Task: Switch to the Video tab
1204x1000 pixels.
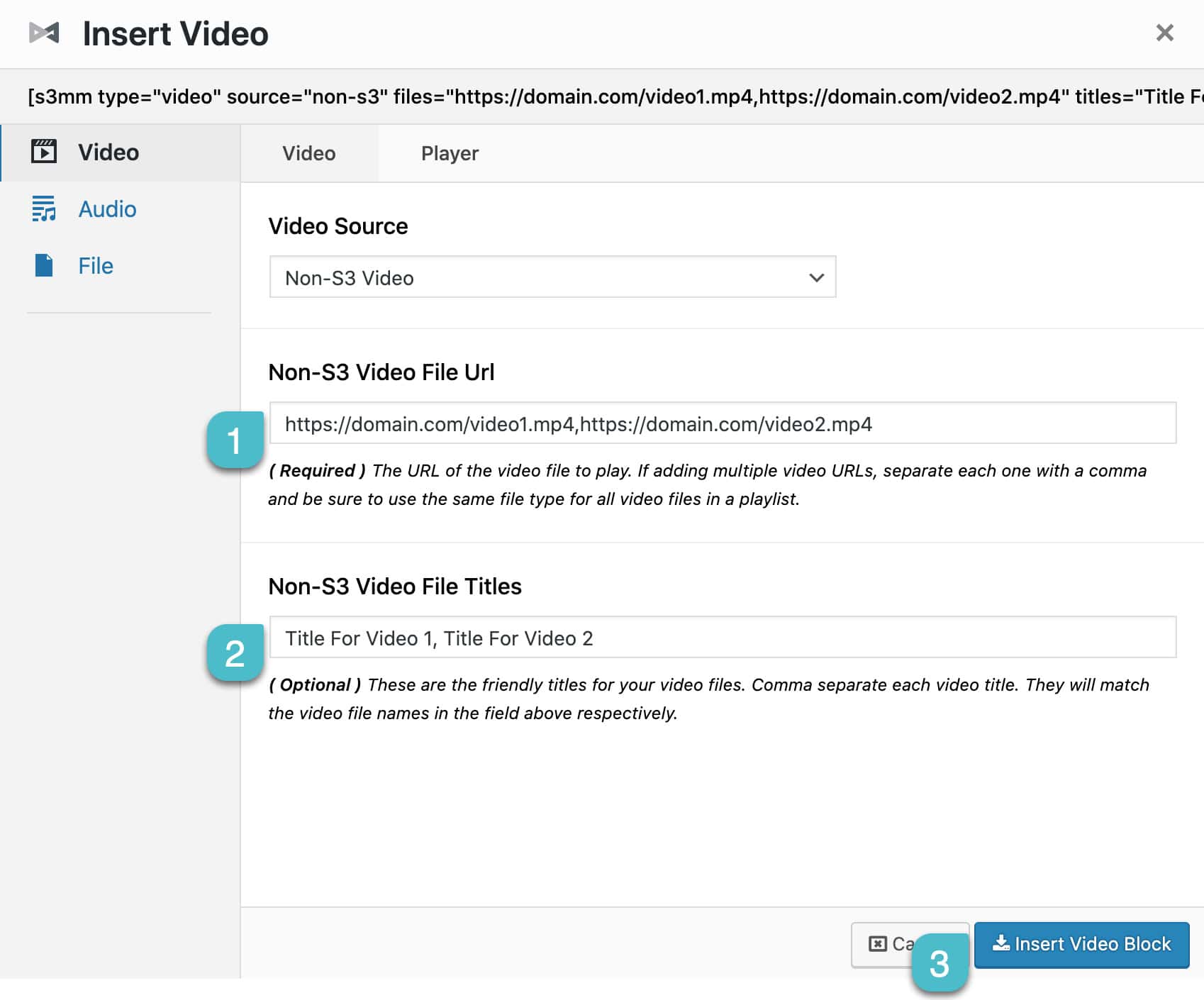Action: (x=309, y=153)
